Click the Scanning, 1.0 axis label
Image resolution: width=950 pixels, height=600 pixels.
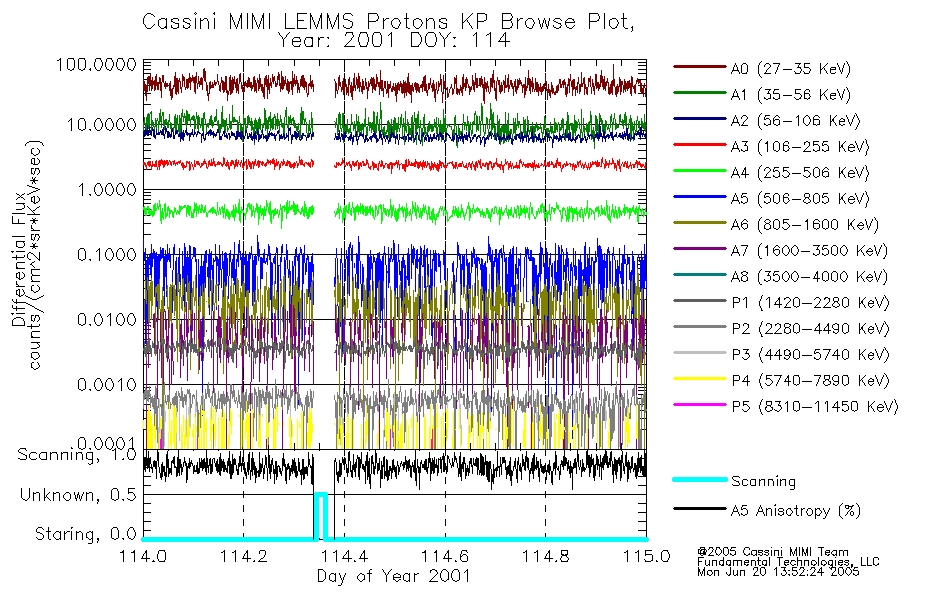77,455
